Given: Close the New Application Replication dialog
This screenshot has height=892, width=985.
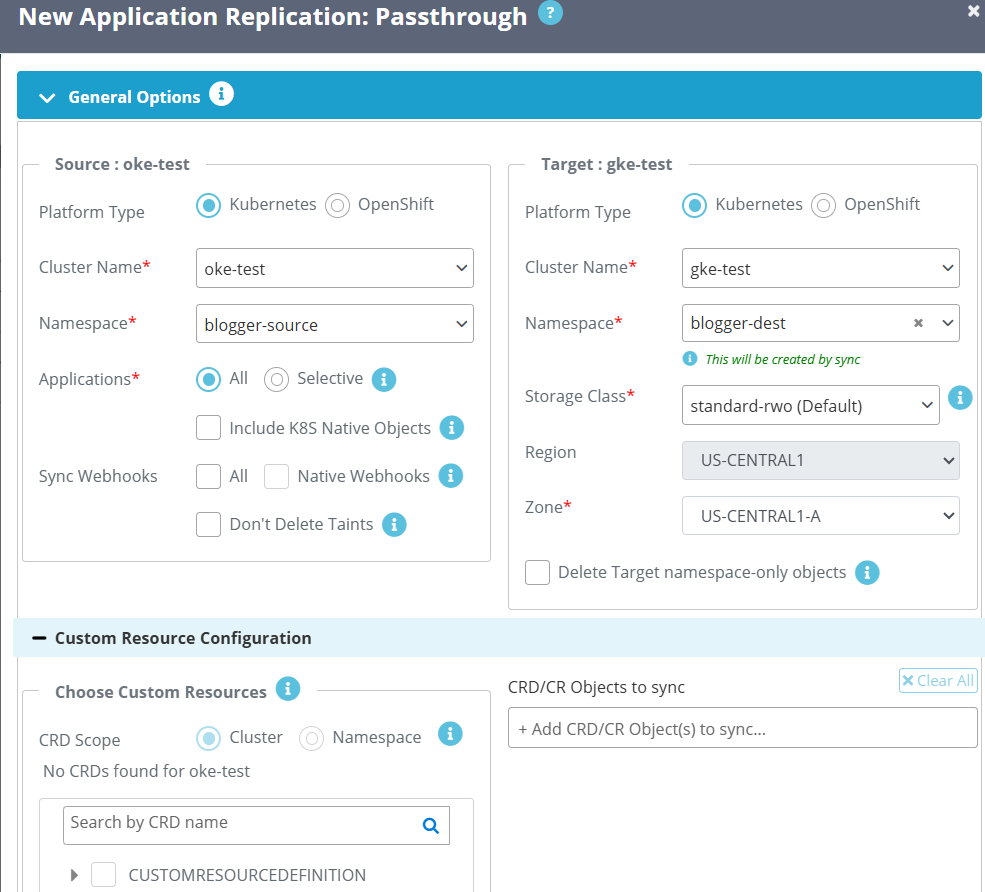Looking at the screenshot, I should pos(974,11).
